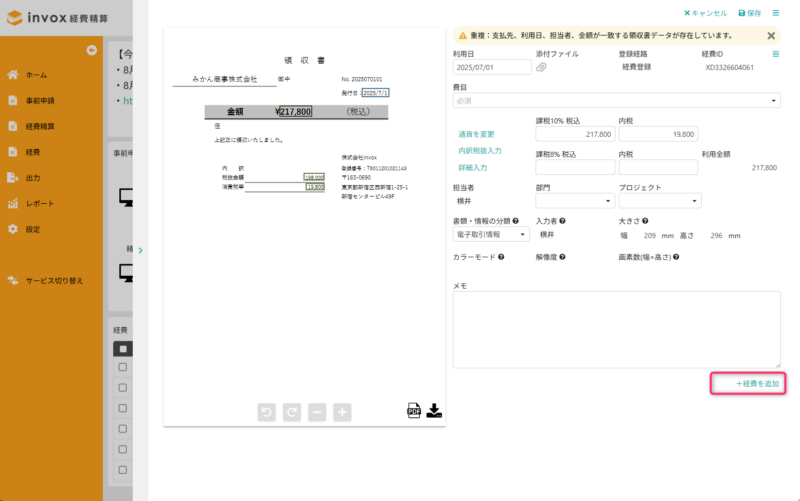Click the キャンセル button

[706, 13]
